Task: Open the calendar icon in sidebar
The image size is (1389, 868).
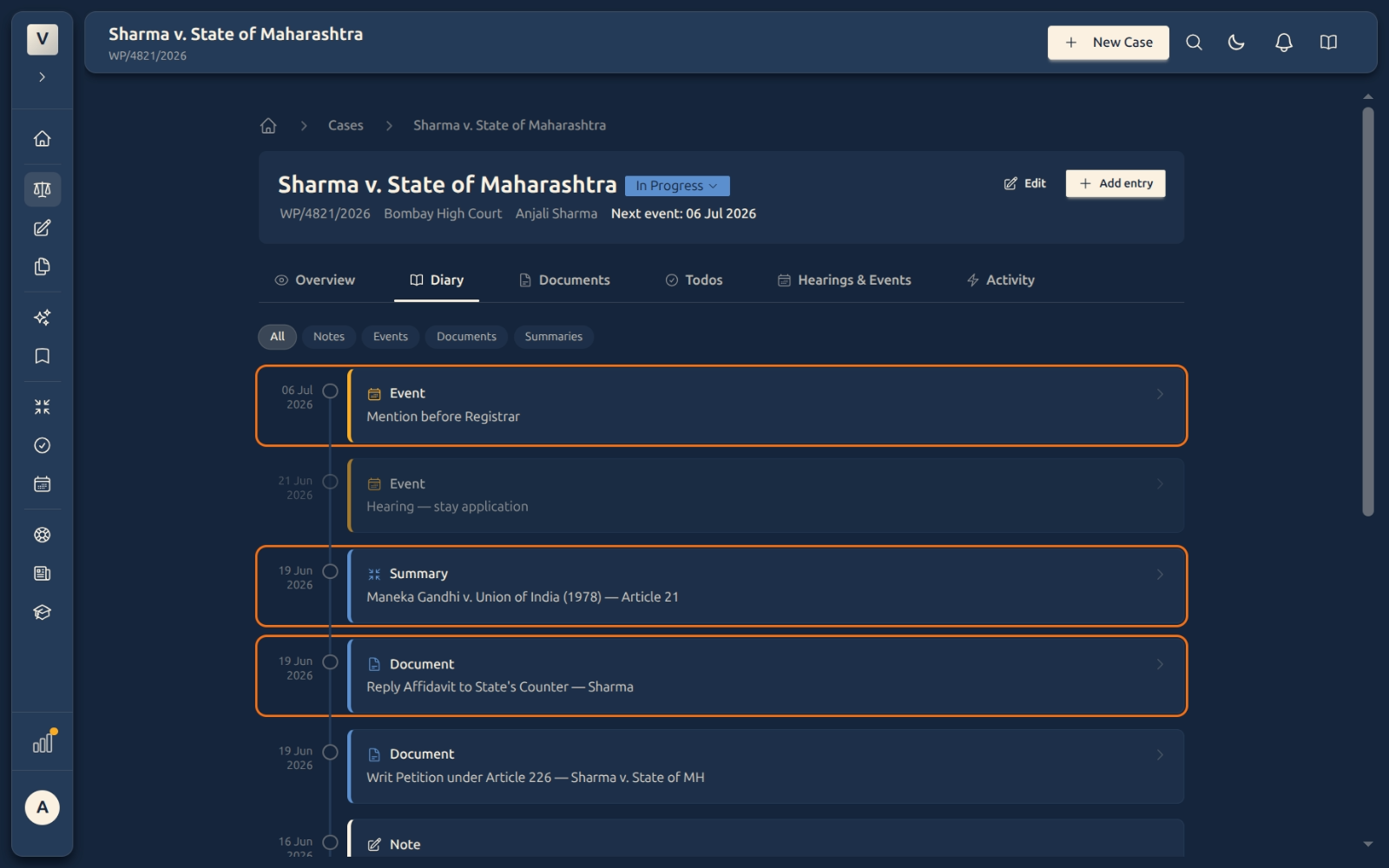Action: click(x=42, y=484)
